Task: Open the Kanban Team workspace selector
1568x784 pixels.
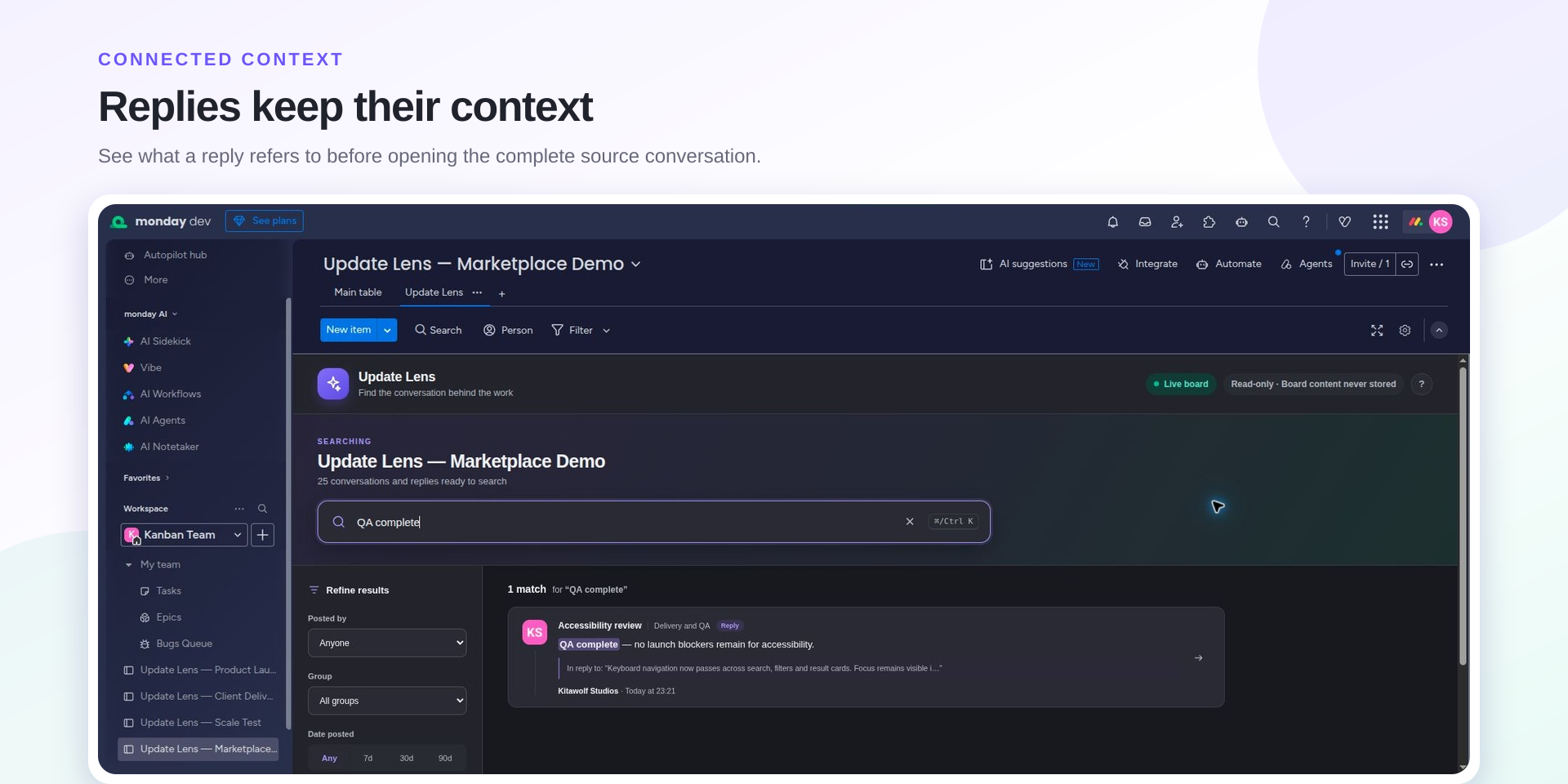Action: click(x=184, y=535)
